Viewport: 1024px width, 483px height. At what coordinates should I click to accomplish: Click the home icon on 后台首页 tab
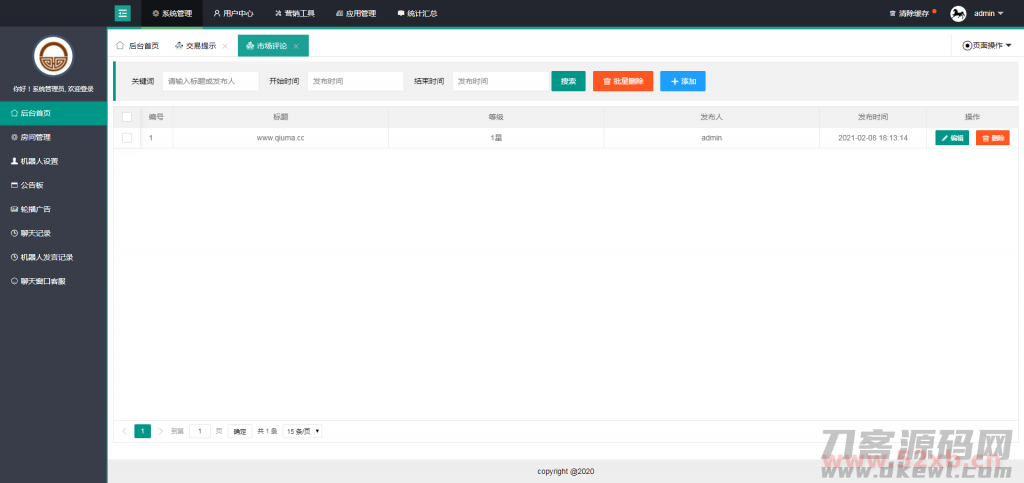click(x=121, y=46)
